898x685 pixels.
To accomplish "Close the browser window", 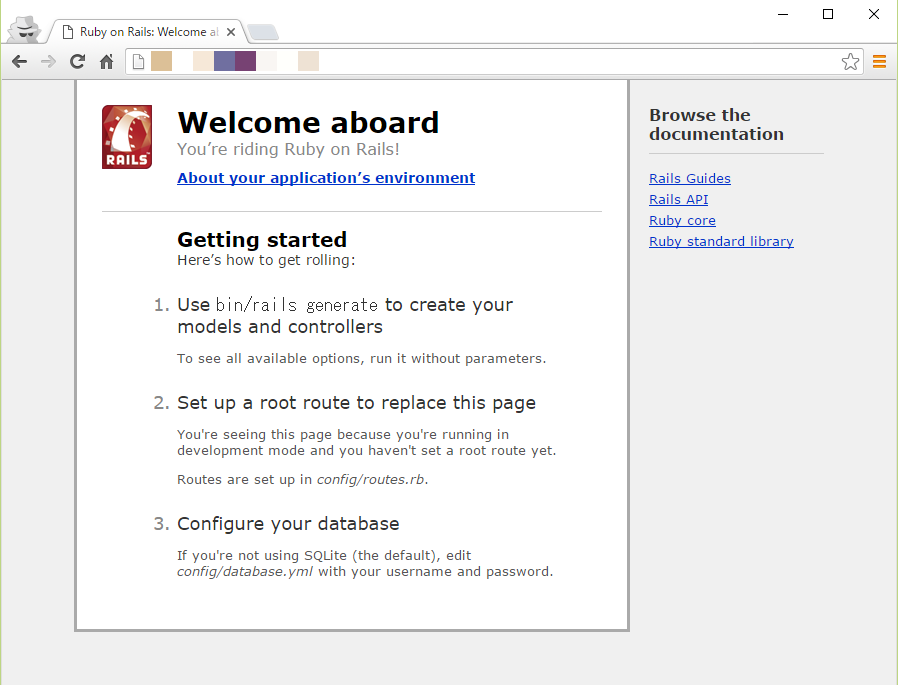I will (873, 14).
